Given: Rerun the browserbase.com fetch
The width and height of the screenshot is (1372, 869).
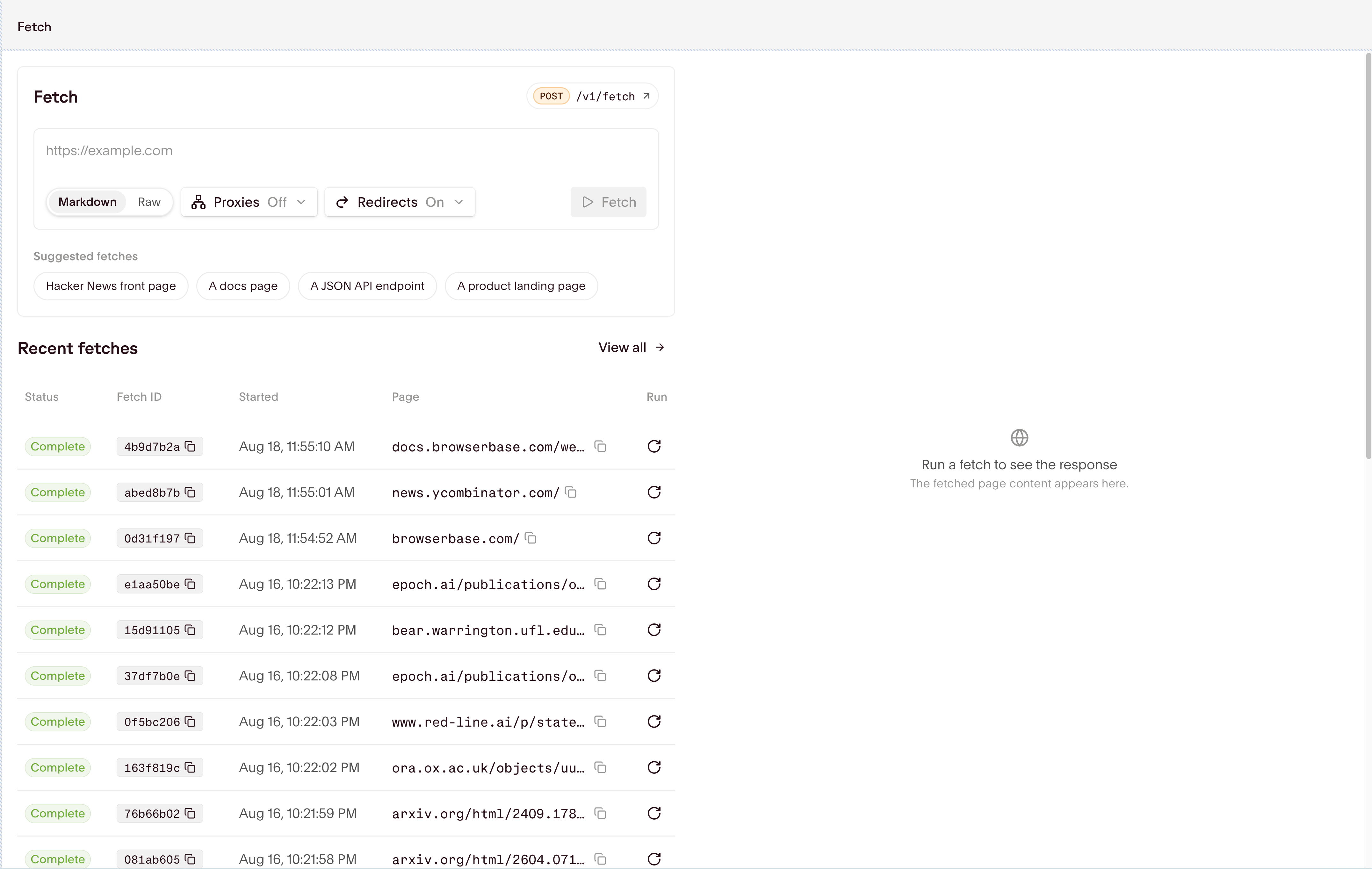Looking at the screenshot, I should [654, 538].
